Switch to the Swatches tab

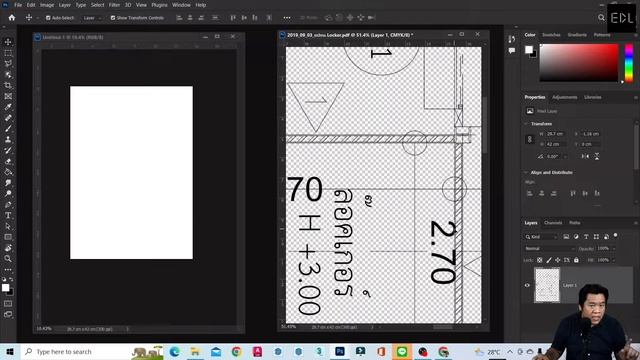pos(551,35)
